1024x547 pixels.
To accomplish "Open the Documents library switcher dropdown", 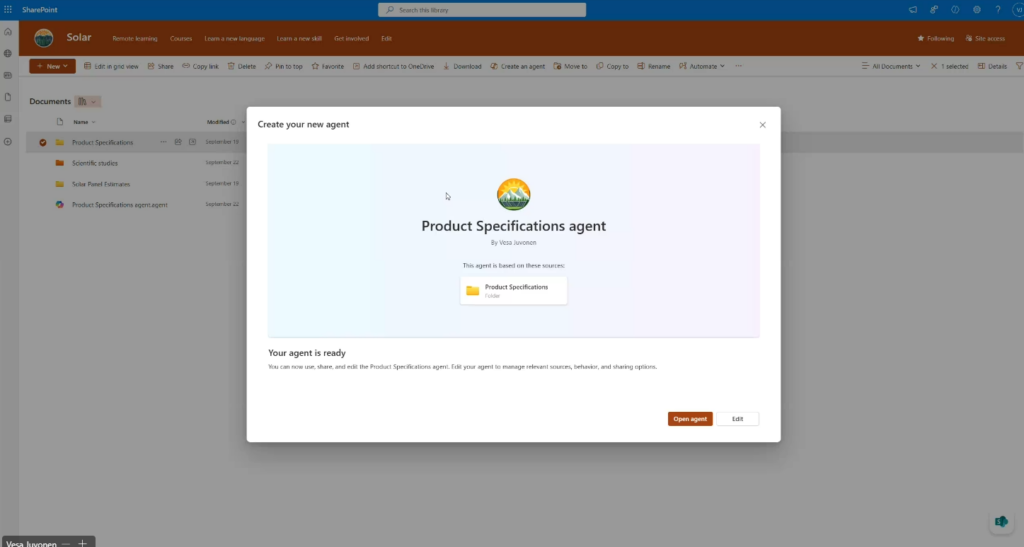I will (x=88, y=101).
